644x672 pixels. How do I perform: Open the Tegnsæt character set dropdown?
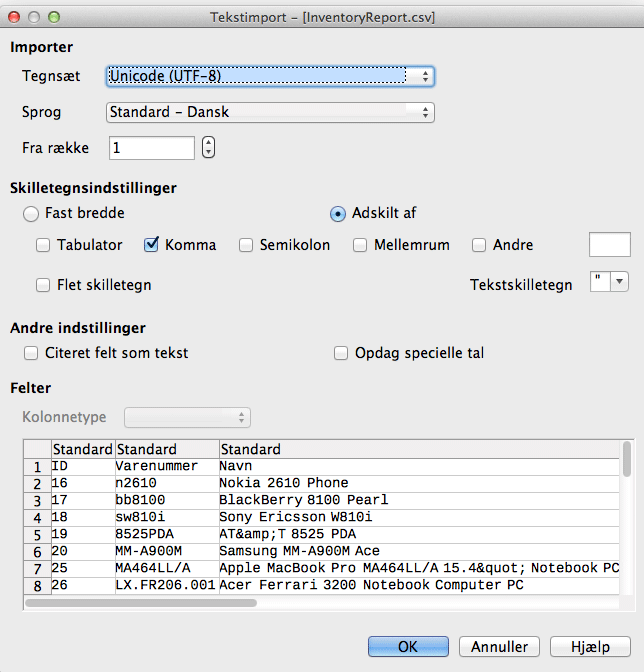270,76
